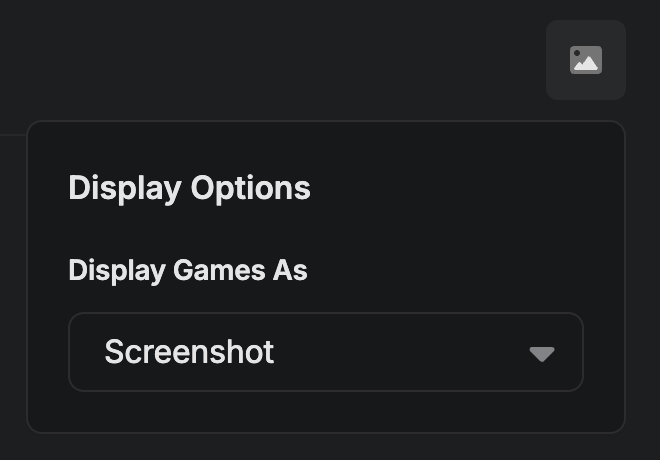Select the Screenshot value in combo box

click(x=189, y=352)
